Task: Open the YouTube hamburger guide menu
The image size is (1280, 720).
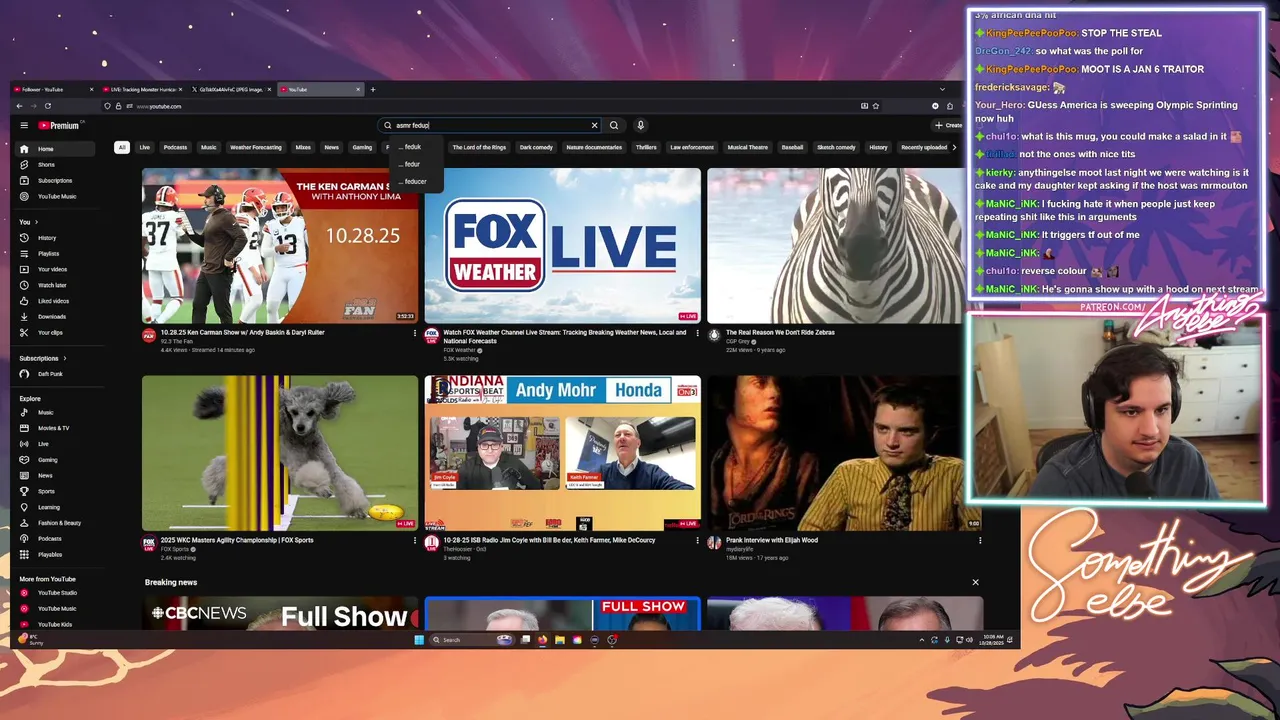Action: pyautogui.click(x=24, y=125)
